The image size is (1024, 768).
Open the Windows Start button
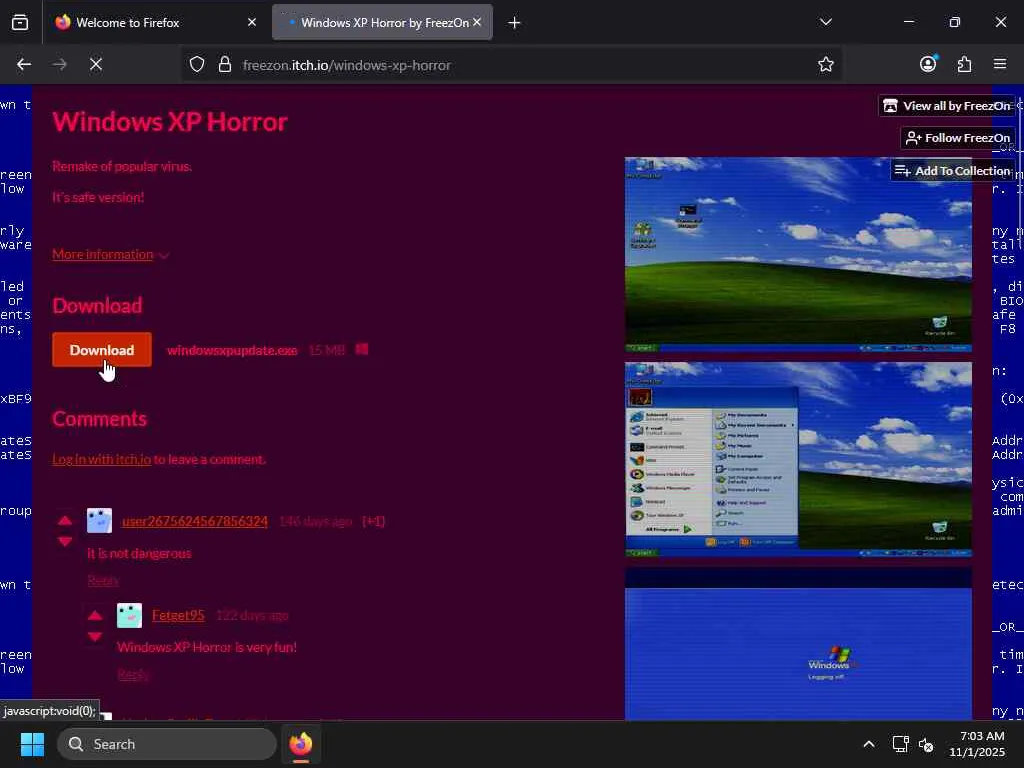pos(32,744)
